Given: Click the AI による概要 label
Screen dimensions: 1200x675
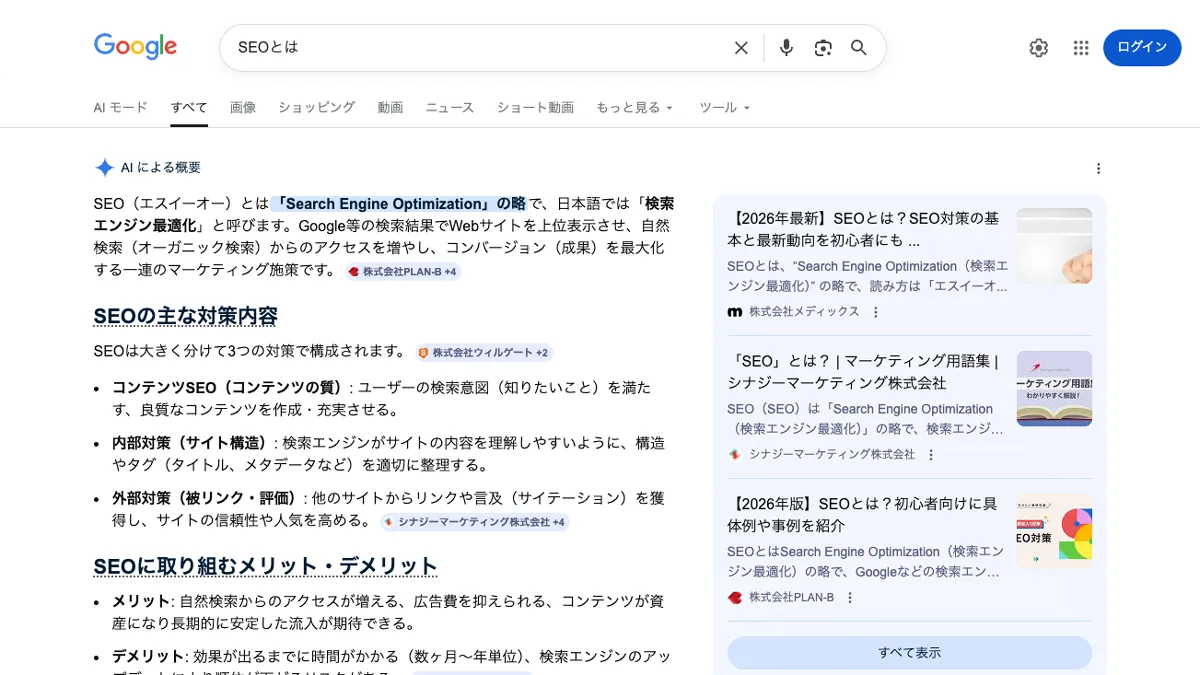Looking at the screenshot, I should tap(161, 168).
